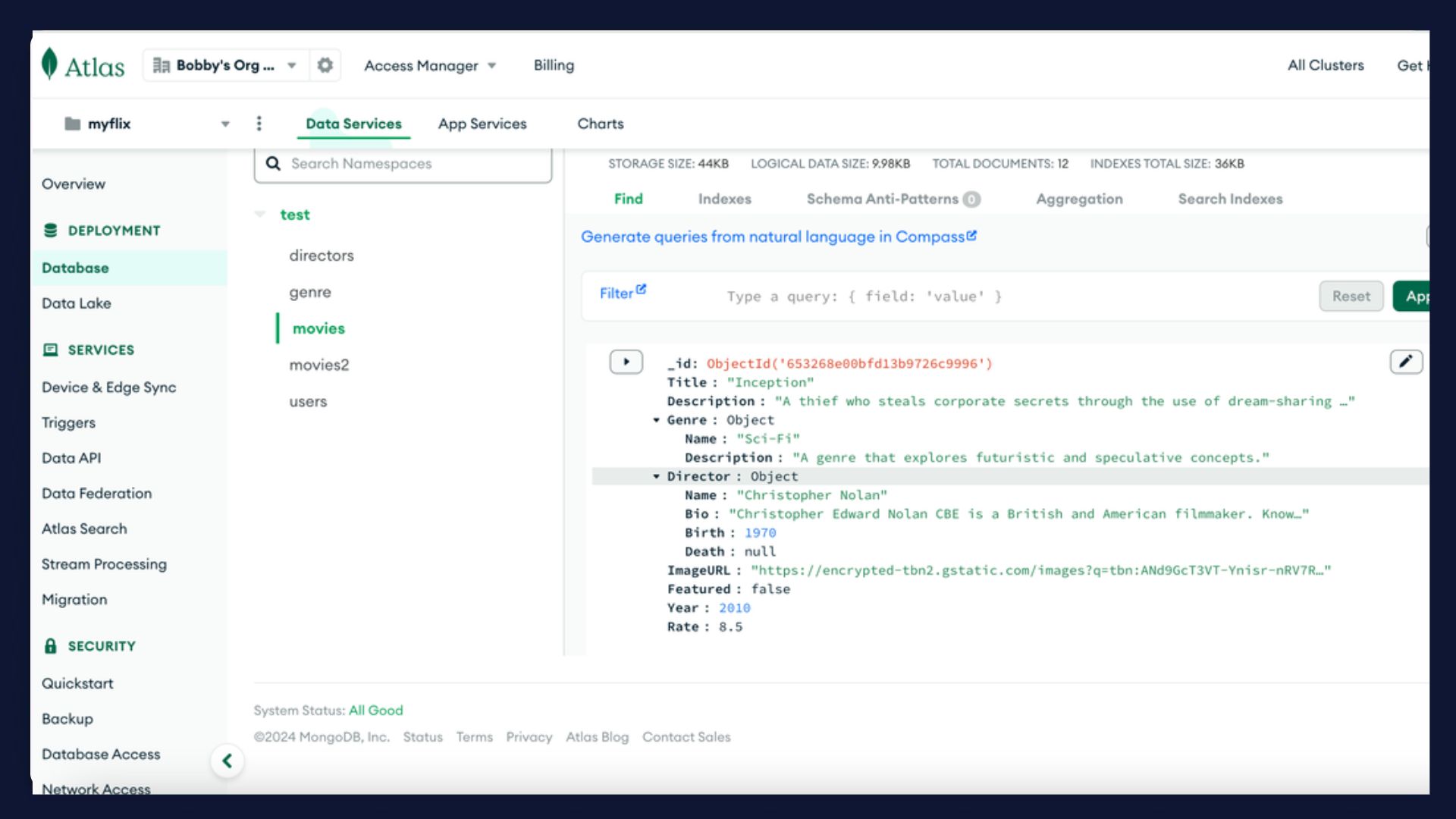This screenshot has height=819, width=1456.
Task: Collapse the Director object field
Action: 657,476
